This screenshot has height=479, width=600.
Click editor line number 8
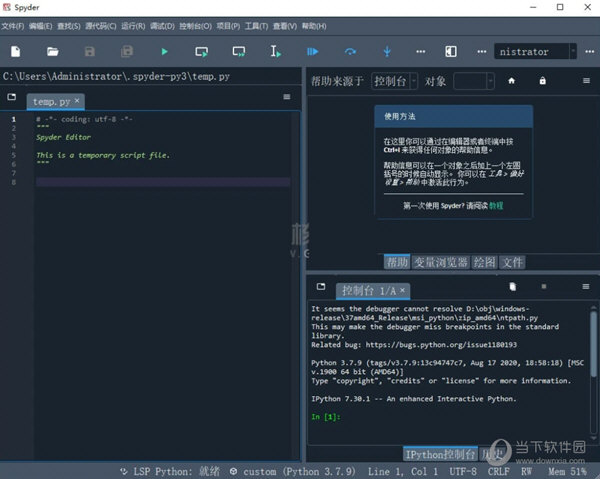[x=14, y=182]
